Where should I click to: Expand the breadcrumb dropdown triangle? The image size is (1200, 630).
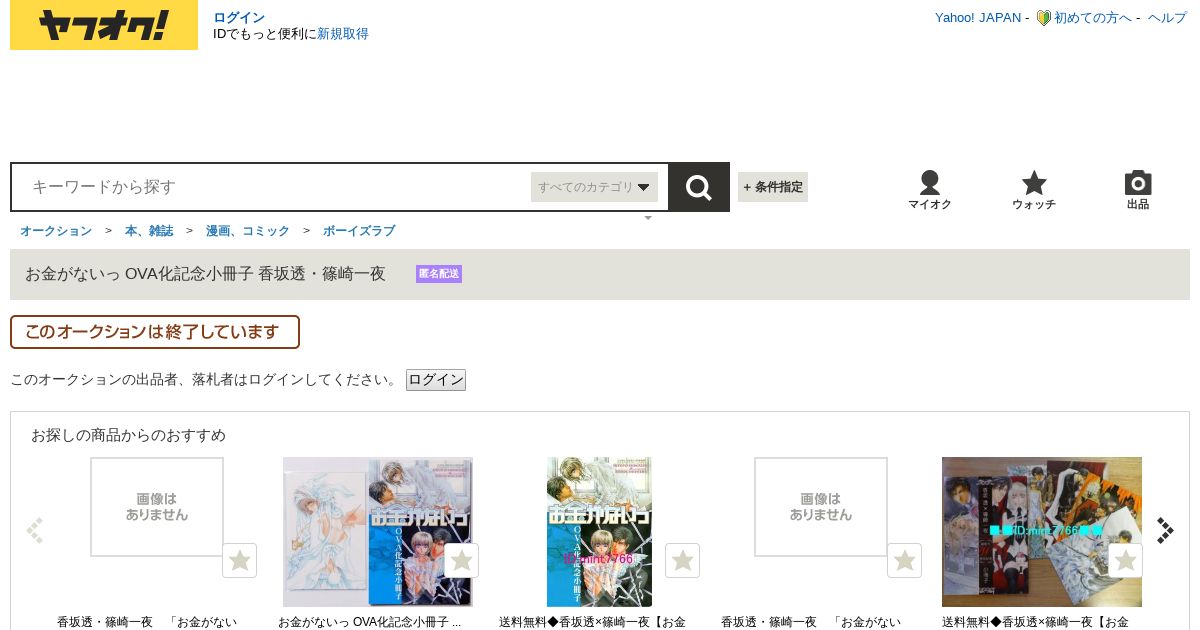coord(648,218)
